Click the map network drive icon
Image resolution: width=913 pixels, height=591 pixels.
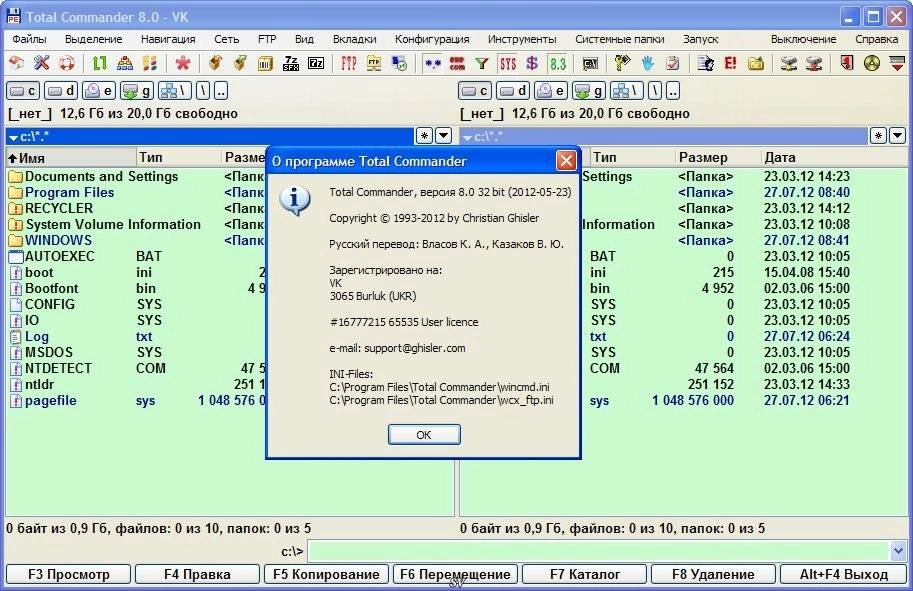(x=789, y=63)
